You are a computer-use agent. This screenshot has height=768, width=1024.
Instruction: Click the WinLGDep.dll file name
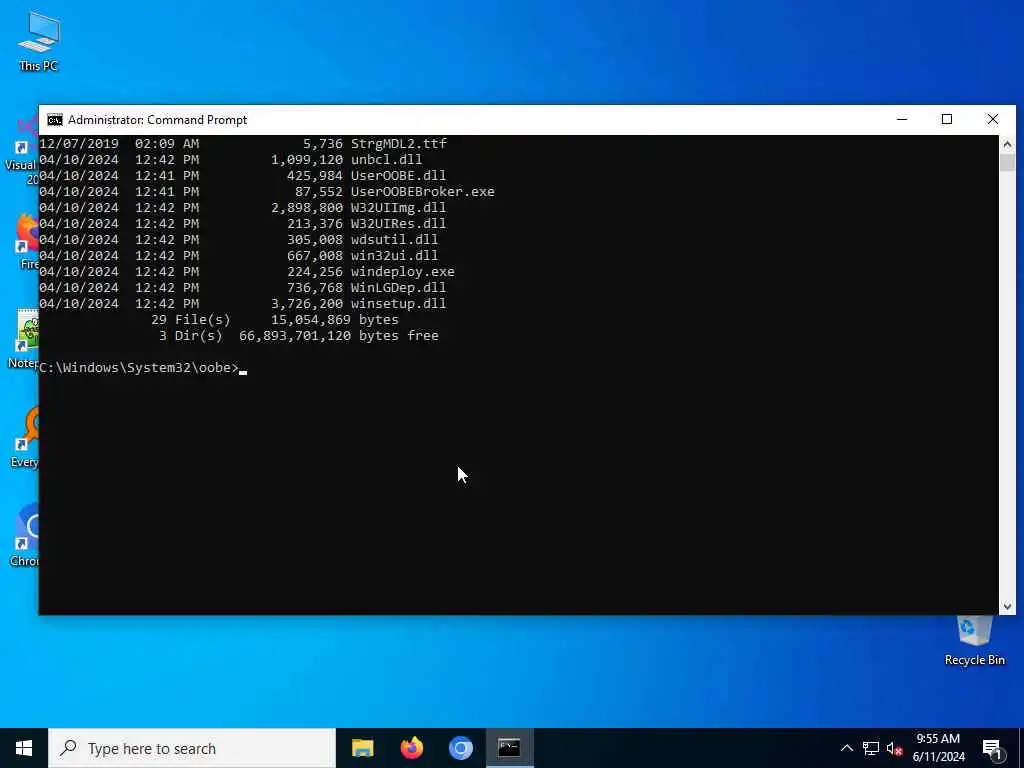[398, 287]
